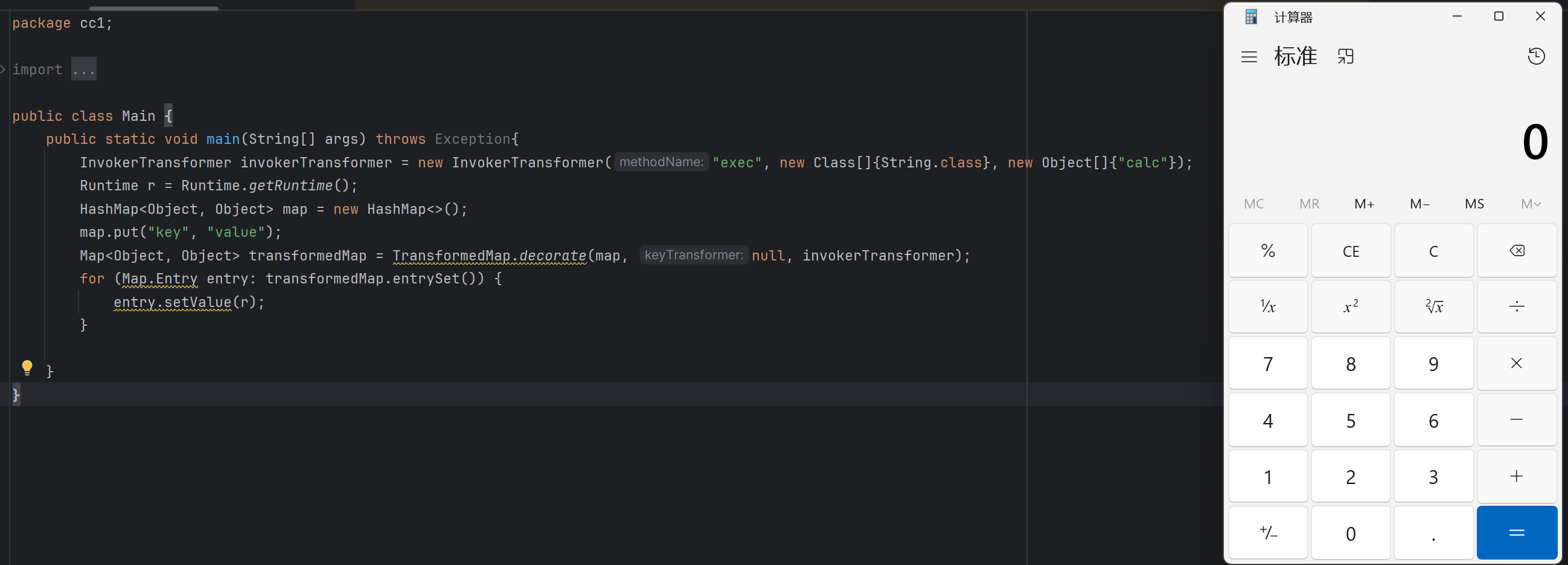Click digit 8 on calculator
This screenshot has height=565, width=1568.
(1351, 363)
